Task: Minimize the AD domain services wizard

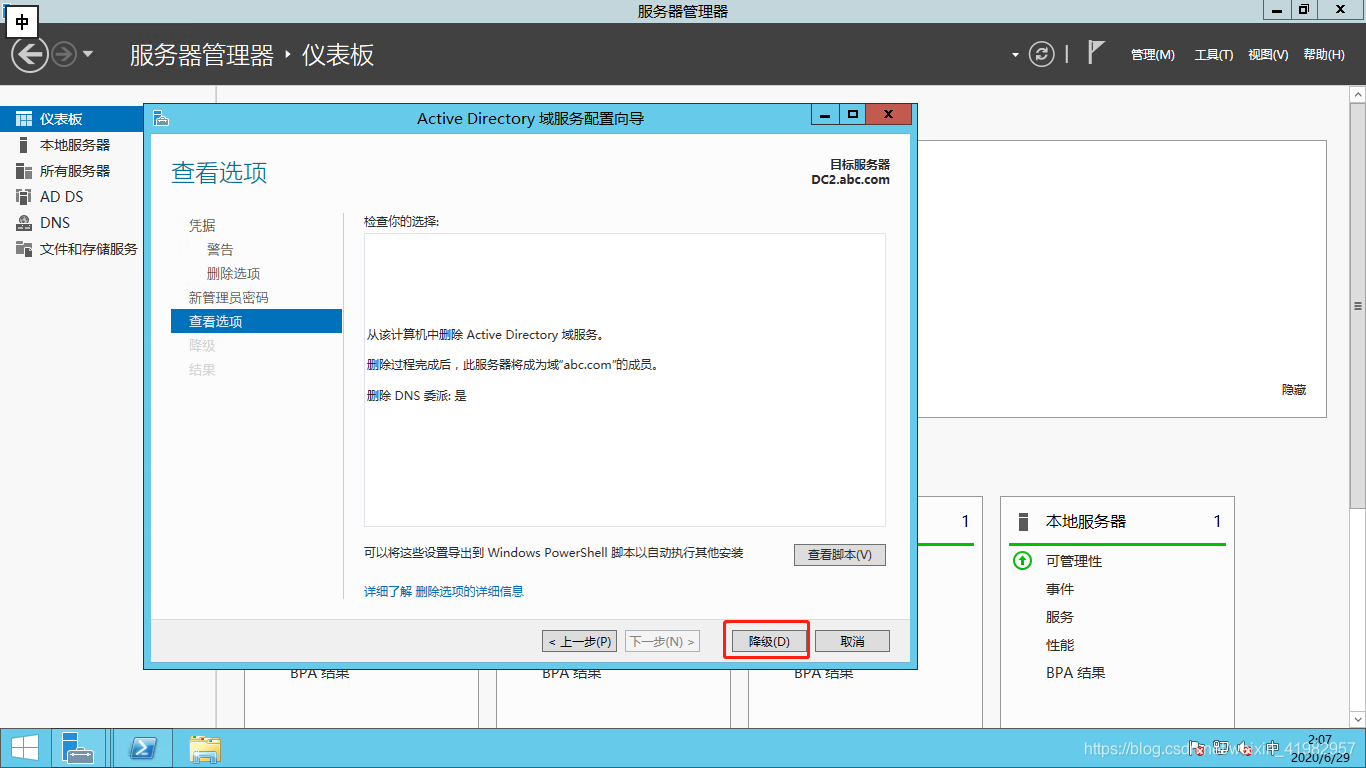Action: 825,115
